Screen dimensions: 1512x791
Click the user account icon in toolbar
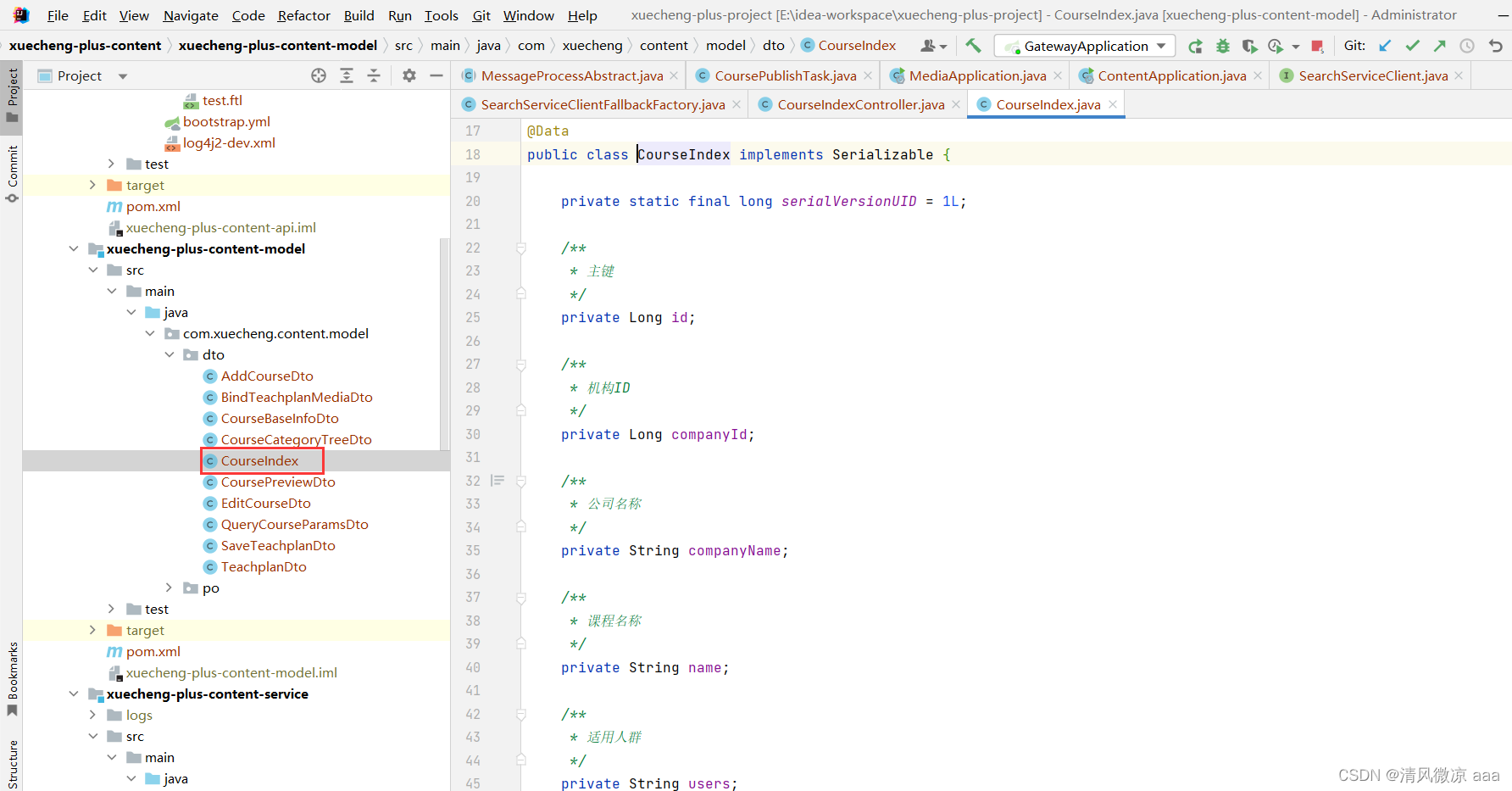point(933,46)
